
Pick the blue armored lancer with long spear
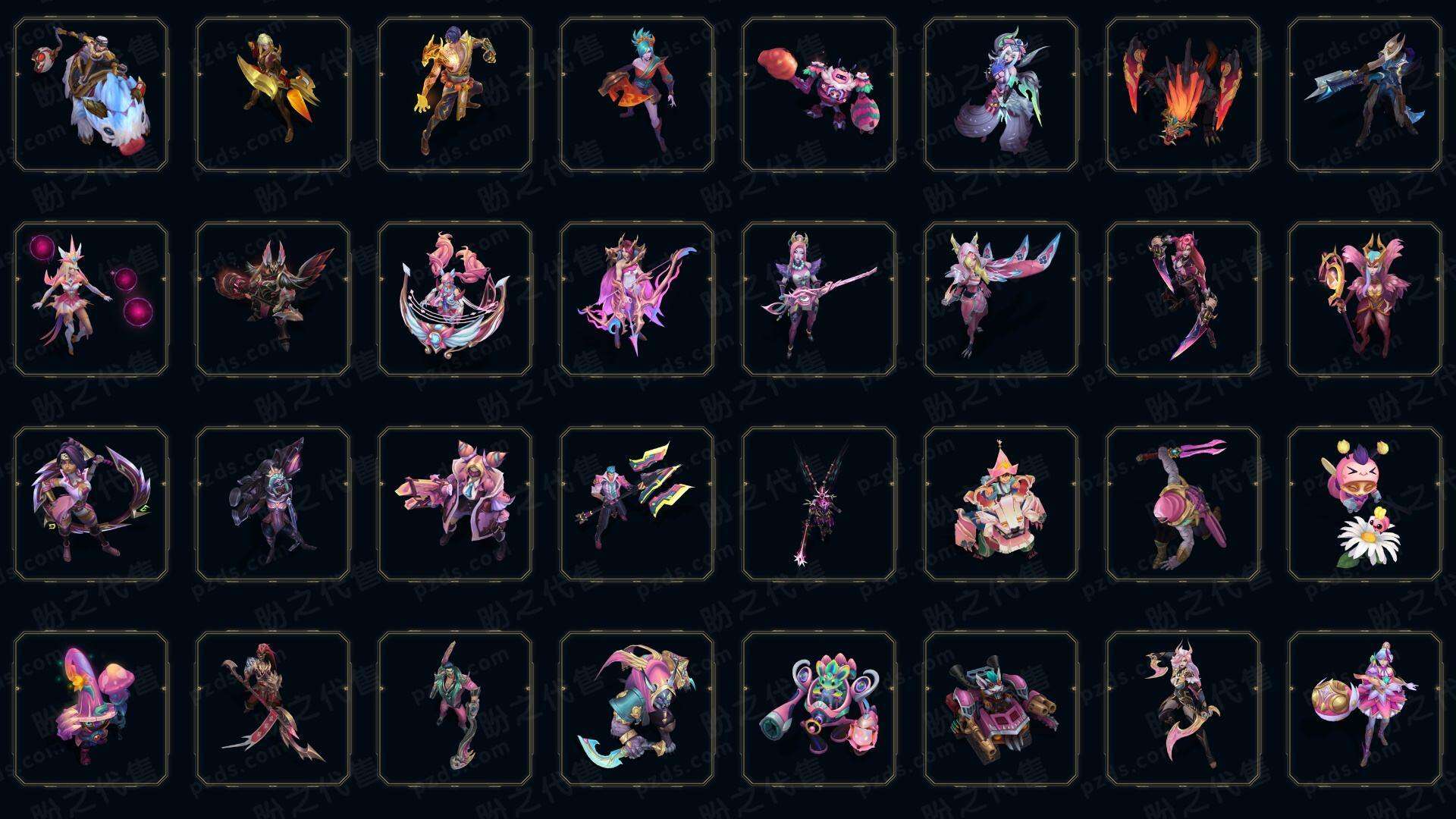(1365, 94)
